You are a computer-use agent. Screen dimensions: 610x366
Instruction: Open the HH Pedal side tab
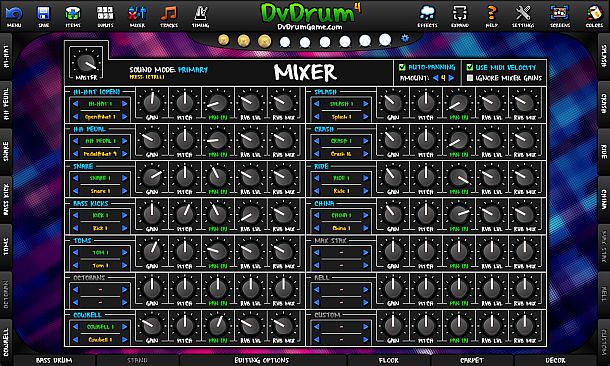tap(6, 104)
